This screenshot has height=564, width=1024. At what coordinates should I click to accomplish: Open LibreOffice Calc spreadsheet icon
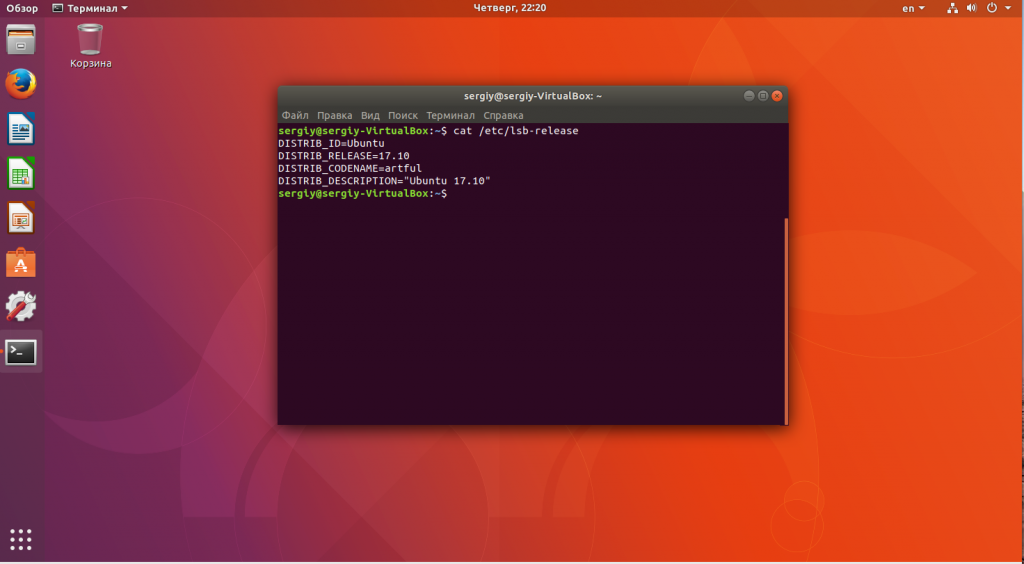click(x=21, y=173)
